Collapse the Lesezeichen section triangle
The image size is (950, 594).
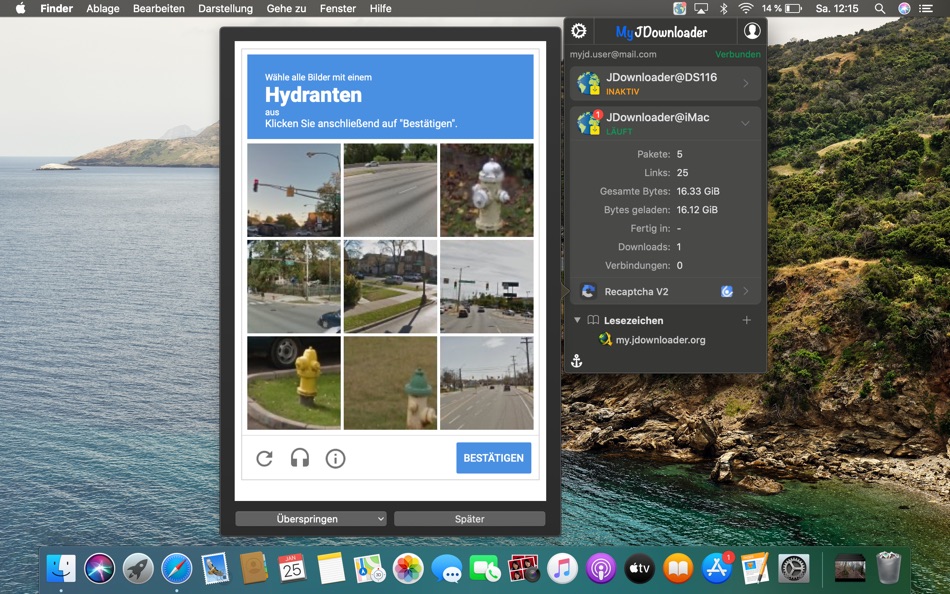pyautogui.click(x=577, y=320)
